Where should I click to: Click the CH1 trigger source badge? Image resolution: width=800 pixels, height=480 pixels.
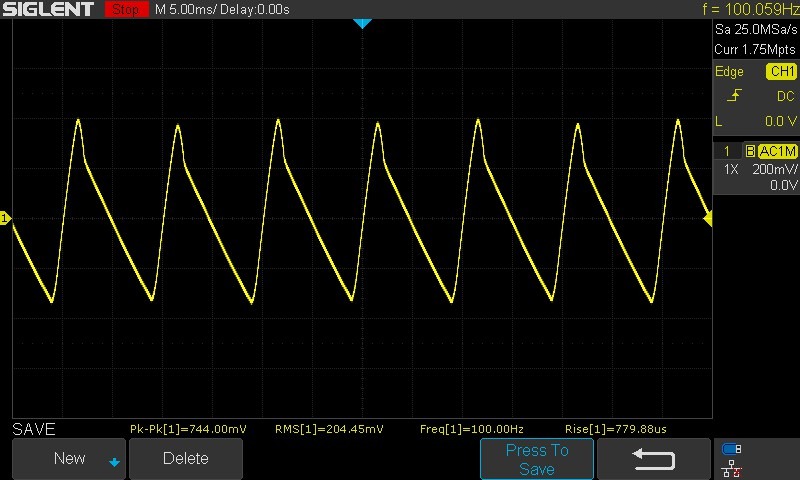point(782,71)
